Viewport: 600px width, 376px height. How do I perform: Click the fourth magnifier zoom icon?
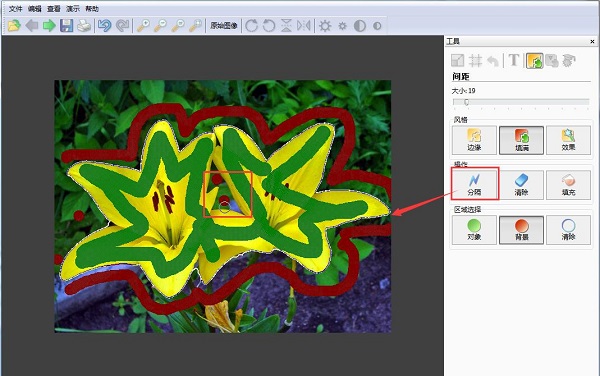pos(196,26)
